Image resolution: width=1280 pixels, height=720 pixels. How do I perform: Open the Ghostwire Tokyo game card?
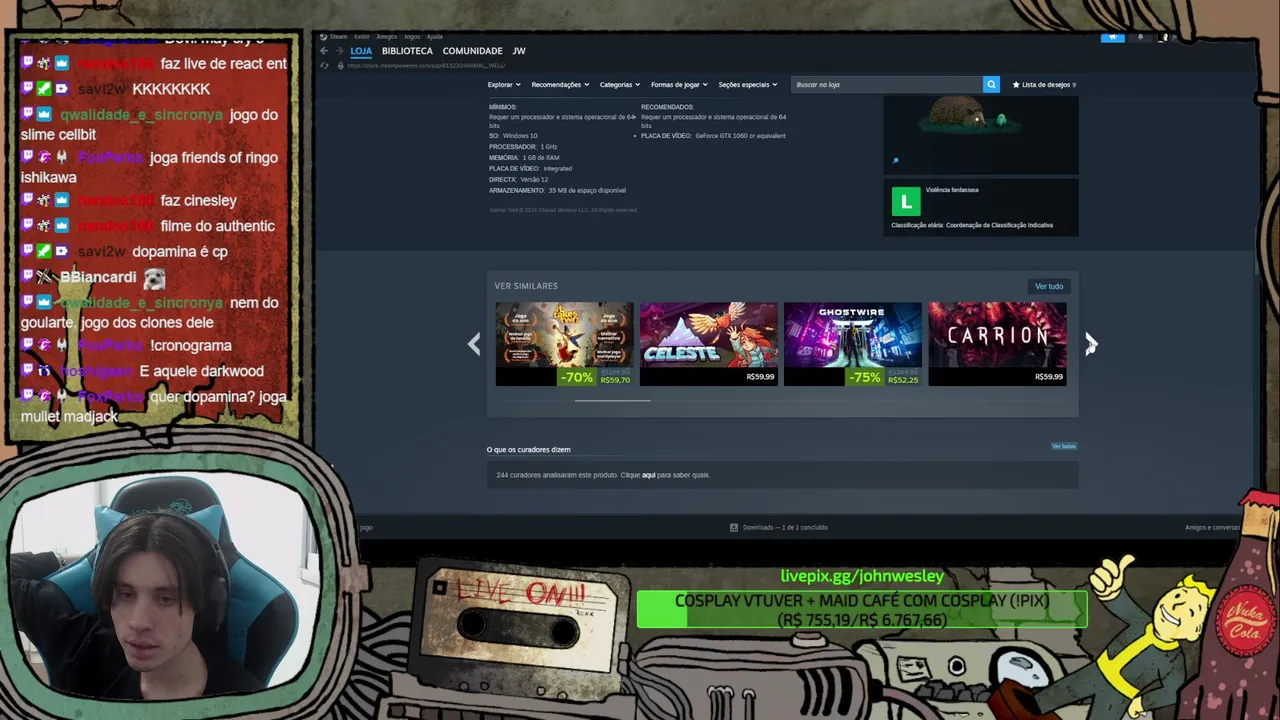point(853,344)
